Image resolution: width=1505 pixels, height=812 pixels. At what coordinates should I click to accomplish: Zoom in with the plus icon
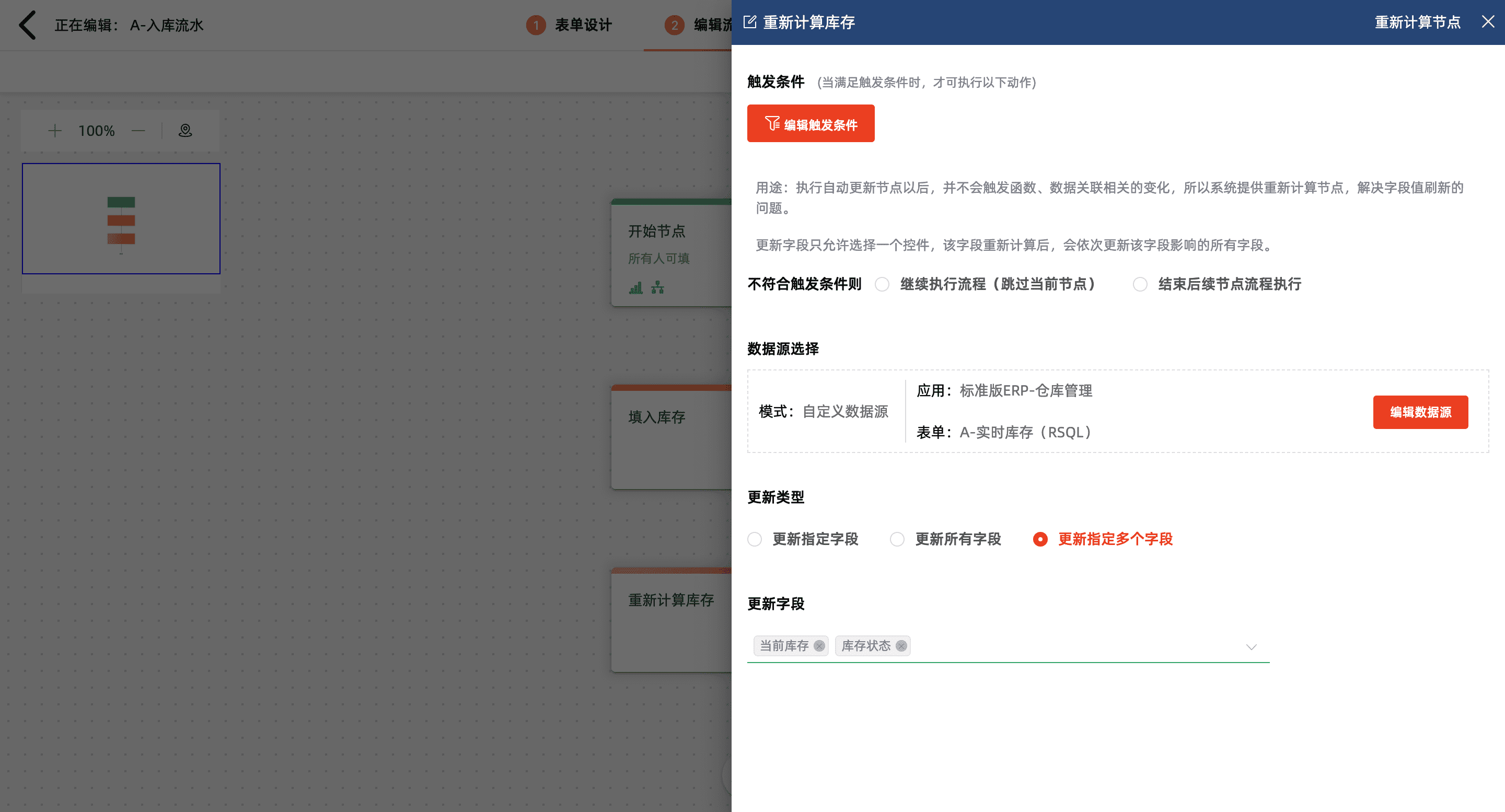tap(55, 130)
